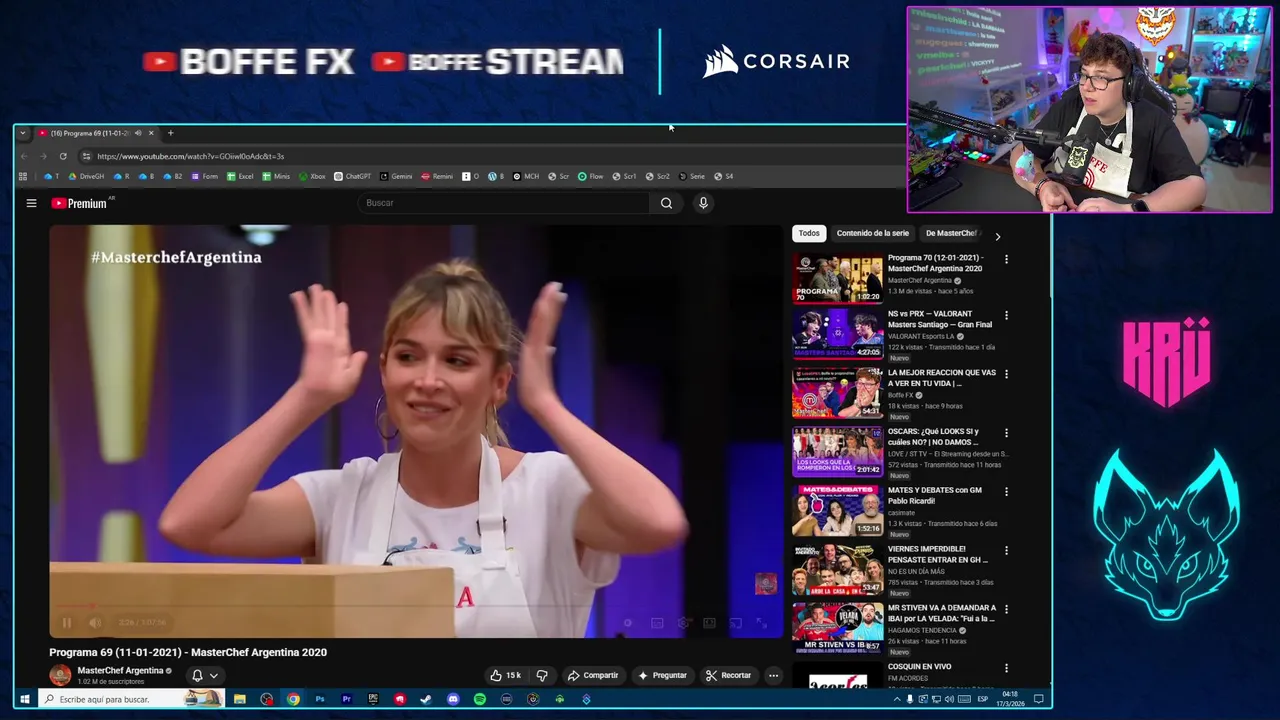Image resolution: width=1280 pixels, height=720 pixels.
Task: Show more filter chips with right arrow
Action: (997, 236)
